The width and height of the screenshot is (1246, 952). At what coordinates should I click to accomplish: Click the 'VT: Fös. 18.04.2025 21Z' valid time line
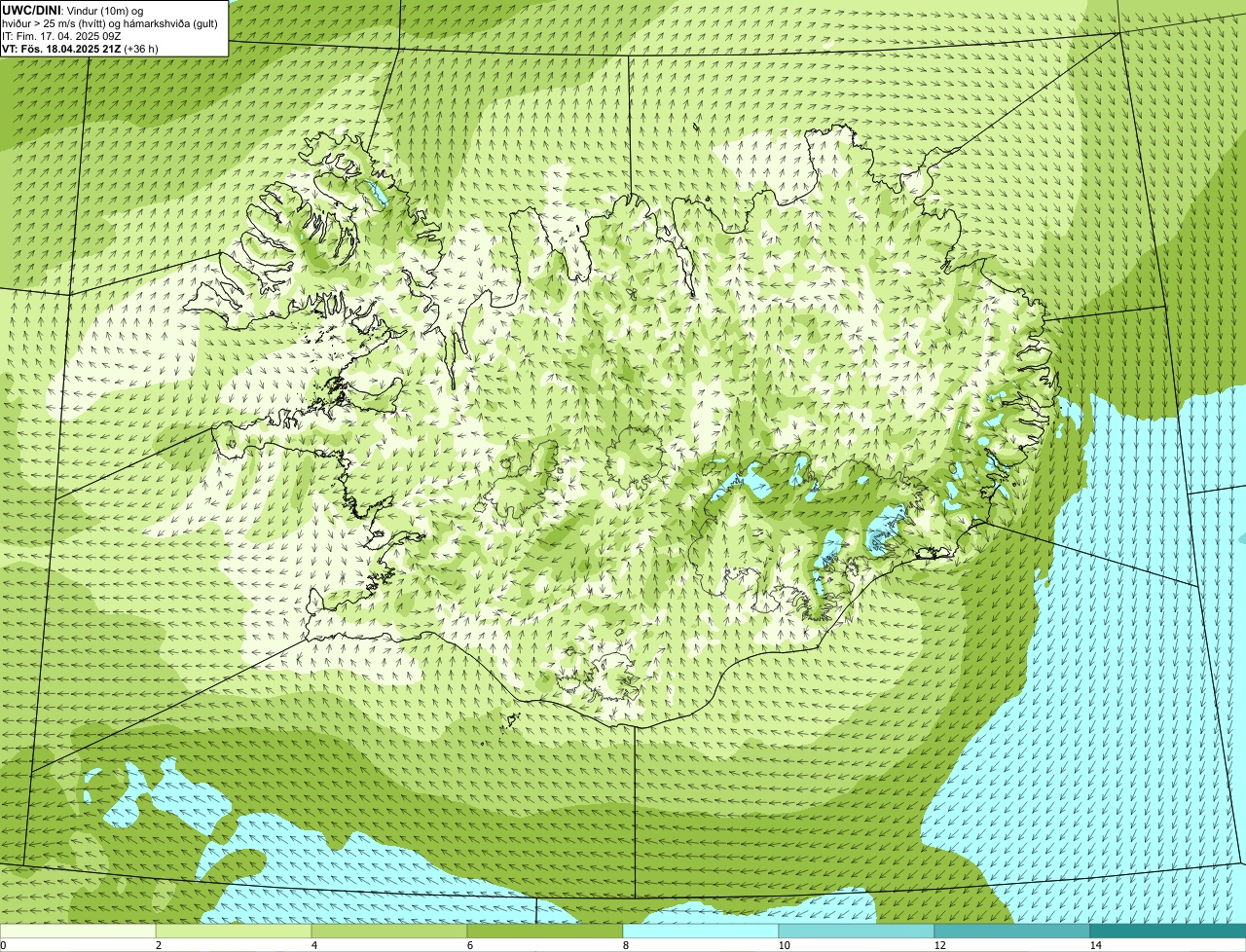coord(61,49)
